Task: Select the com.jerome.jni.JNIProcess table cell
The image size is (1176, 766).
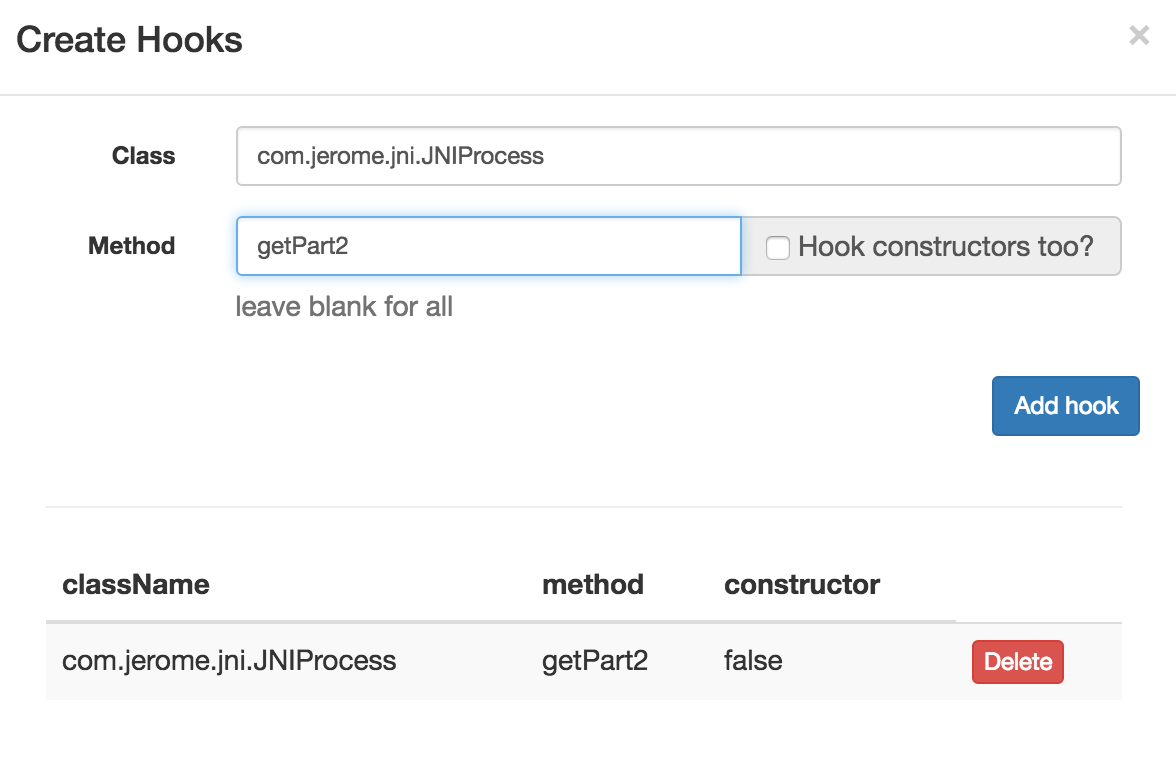Action: coord(229,661)
